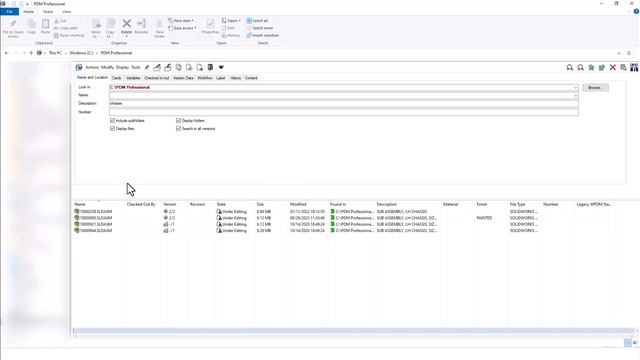
Task: Open the File ribbon tab
Action: click(x=9, y=11)
